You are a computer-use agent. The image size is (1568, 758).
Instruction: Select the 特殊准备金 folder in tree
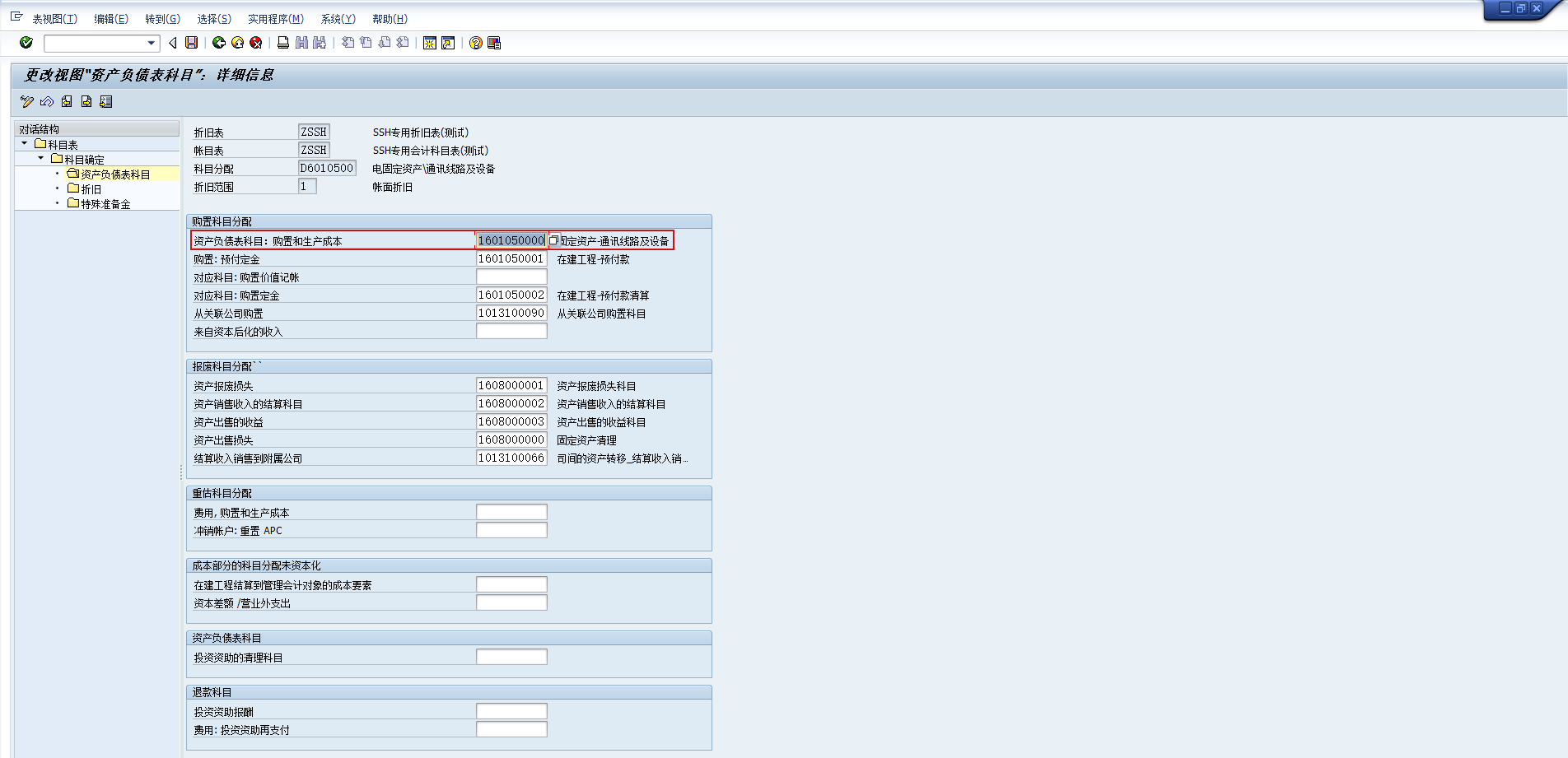tap(105, 204)
